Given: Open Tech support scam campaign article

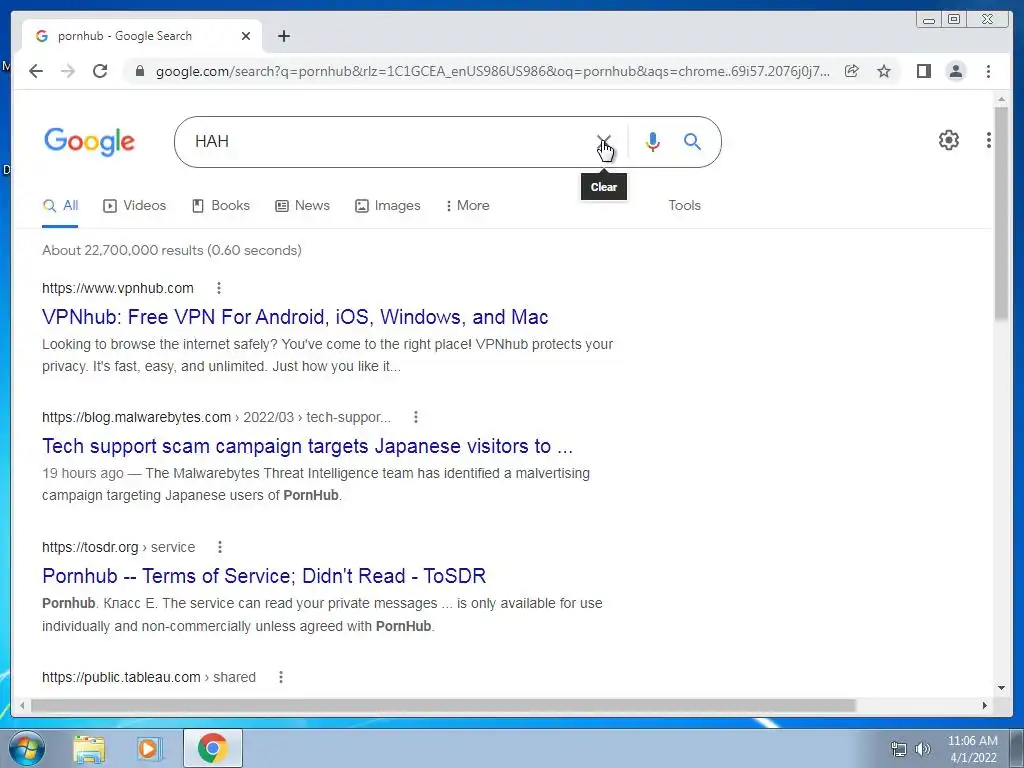Looking at the screenshot, I should coord(308,446).
